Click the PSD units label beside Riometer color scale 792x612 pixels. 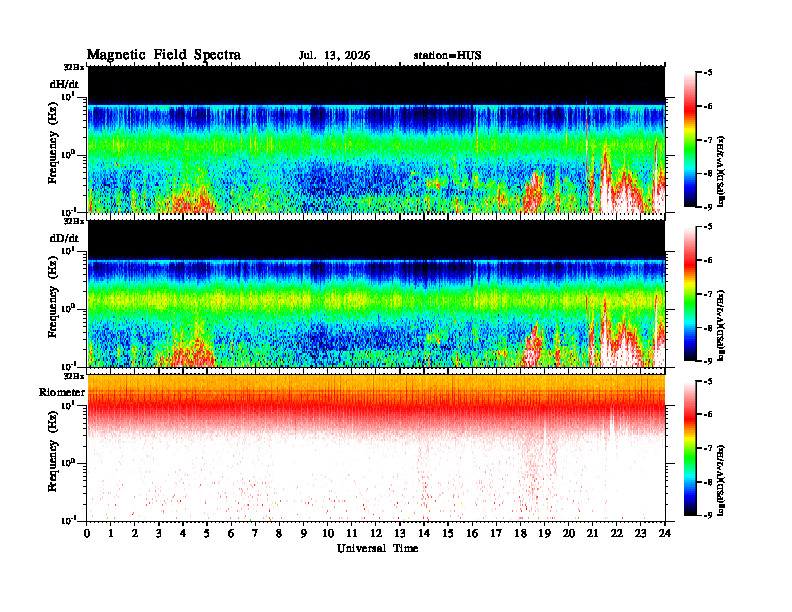pos(722,480)
